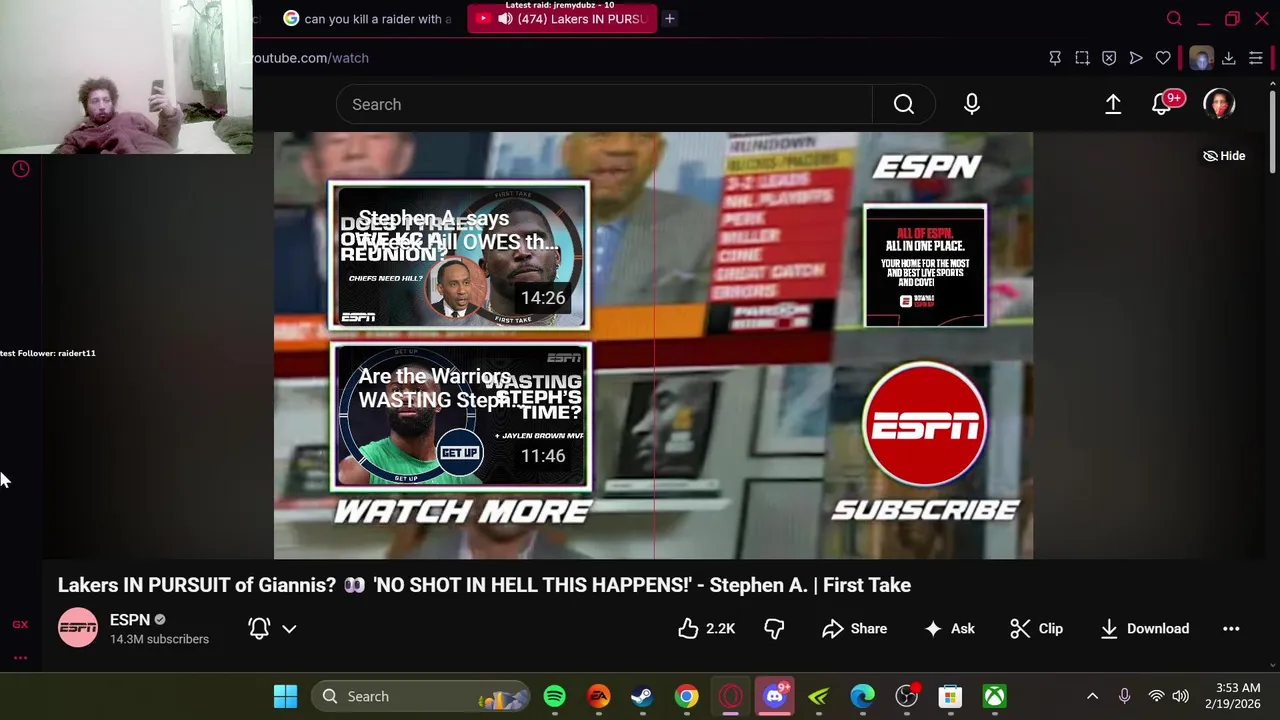Open Steam from the taskbar
Screen dimensions: 1280x720
[642, 696]
